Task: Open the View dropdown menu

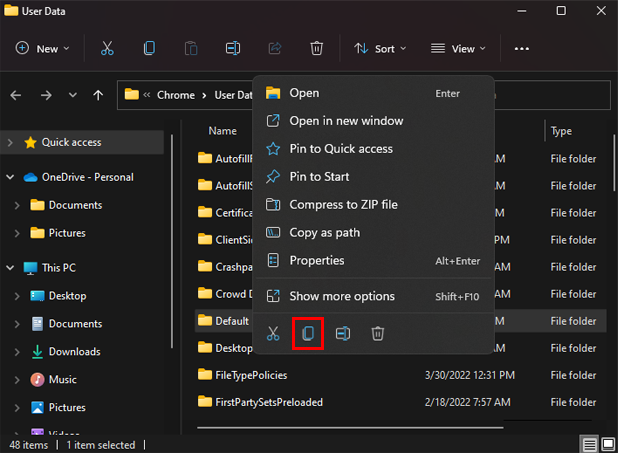Action: pos(457,48)
